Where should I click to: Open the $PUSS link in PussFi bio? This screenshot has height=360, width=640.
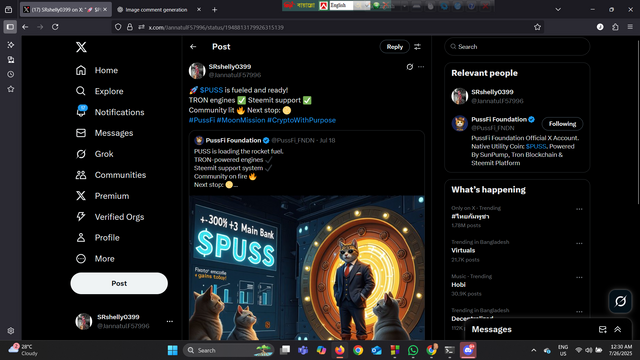coord(536,147)
